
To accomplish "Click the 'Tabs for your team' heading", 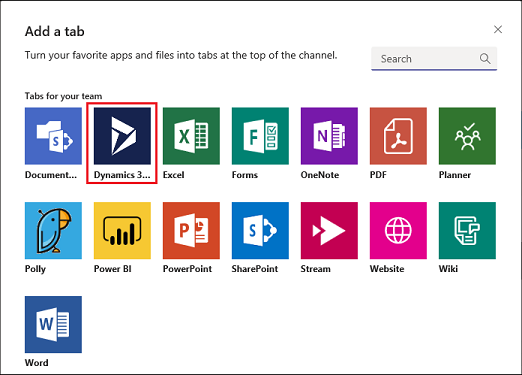I will click(63, 96).
